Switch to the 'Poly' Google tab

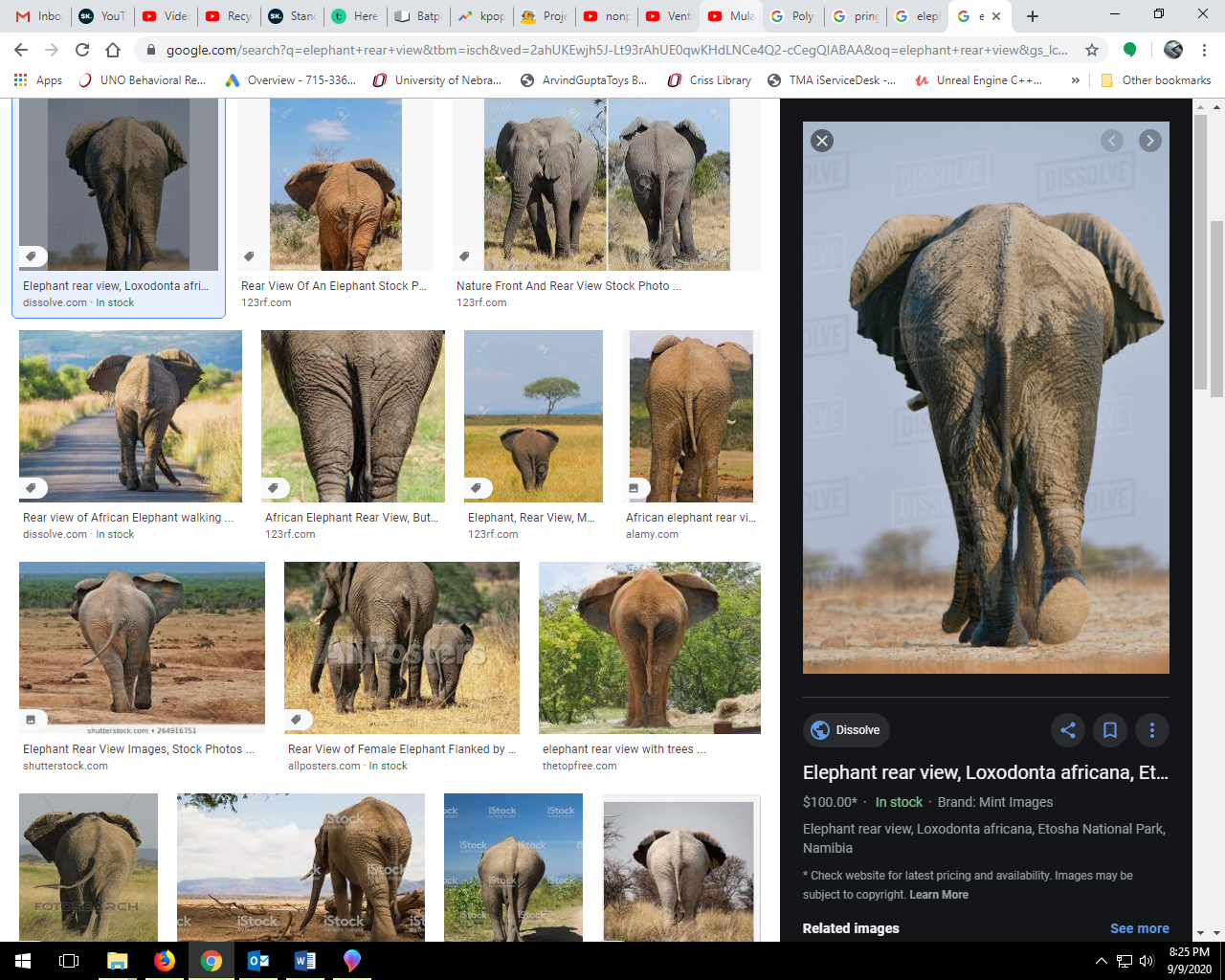pos(793,16)
